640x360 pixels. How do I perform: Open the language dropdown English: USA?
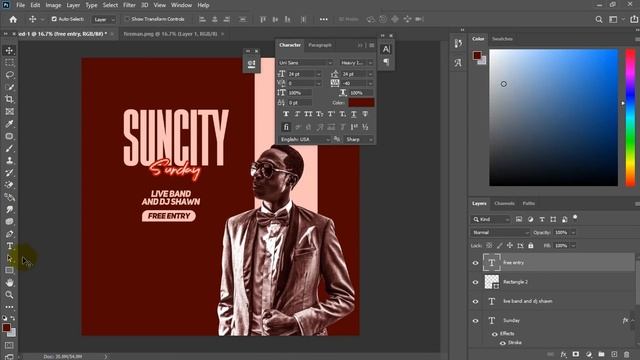304,140
